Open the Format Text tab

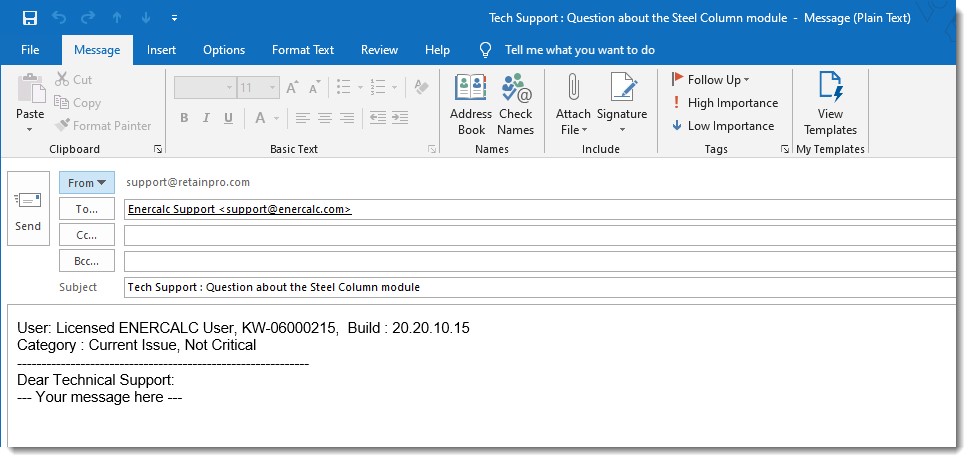(x=303, y=50)
